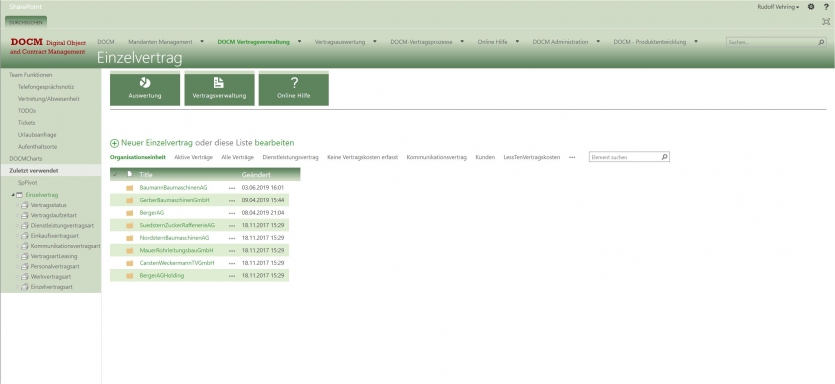Expand the DOCM Administration menu arrow

(598, 42)
